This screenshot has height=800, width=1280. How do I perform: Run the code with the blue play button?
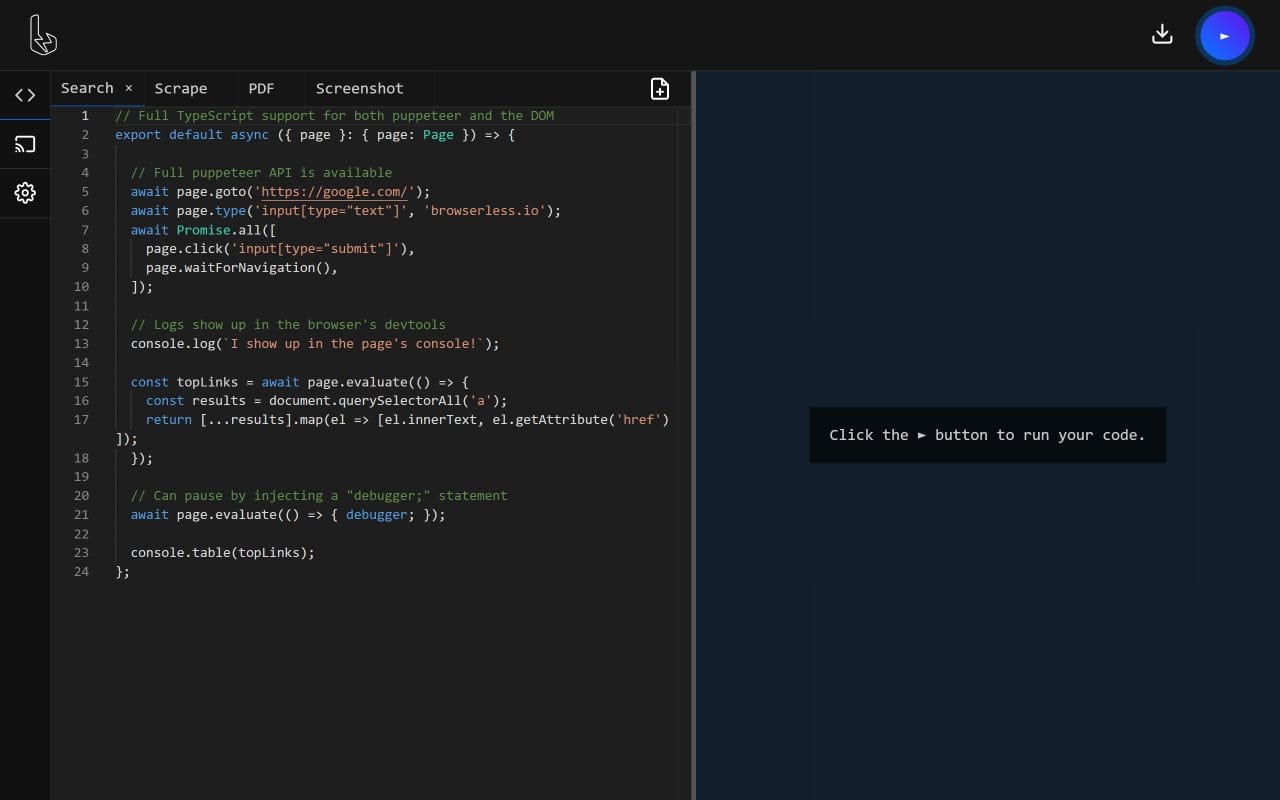1224,35
